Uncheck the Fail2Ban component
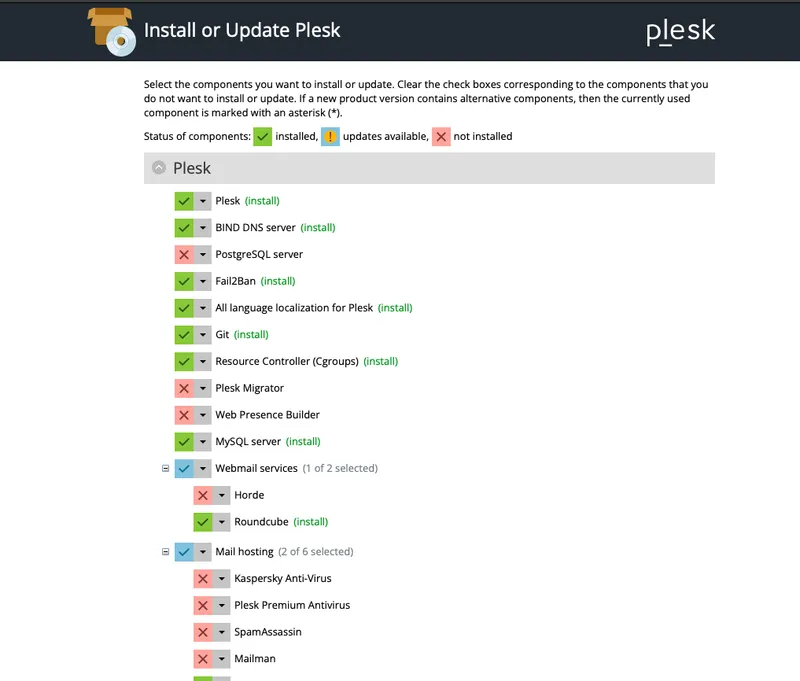 click(x=184, y=281)
